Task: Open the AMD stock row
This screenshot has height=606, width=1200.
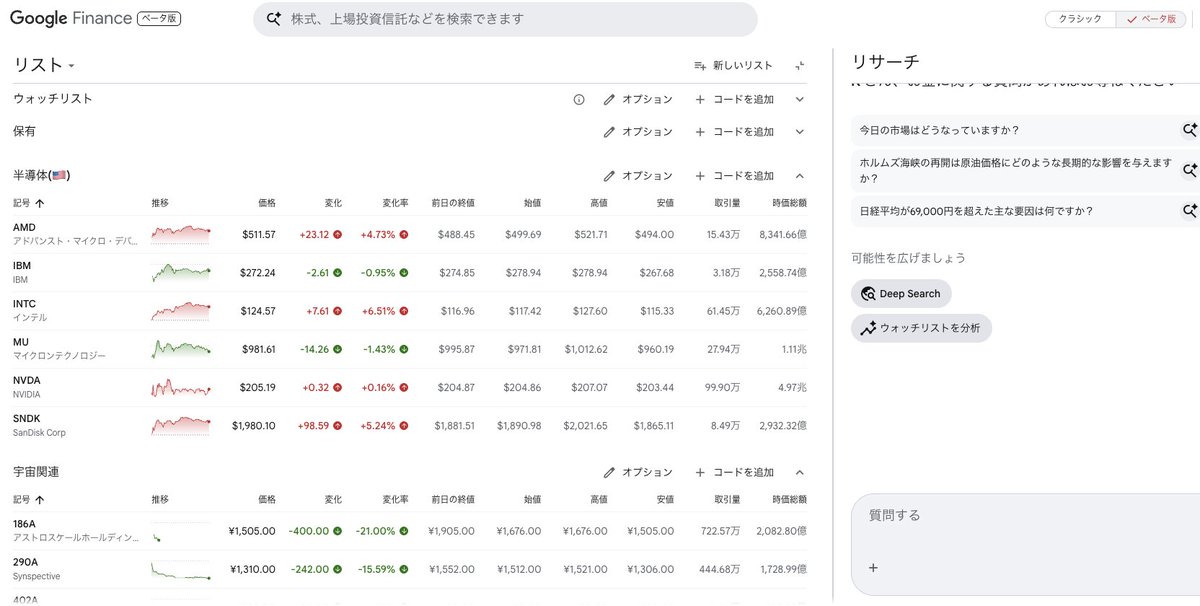Action: (x=409, y=234)
